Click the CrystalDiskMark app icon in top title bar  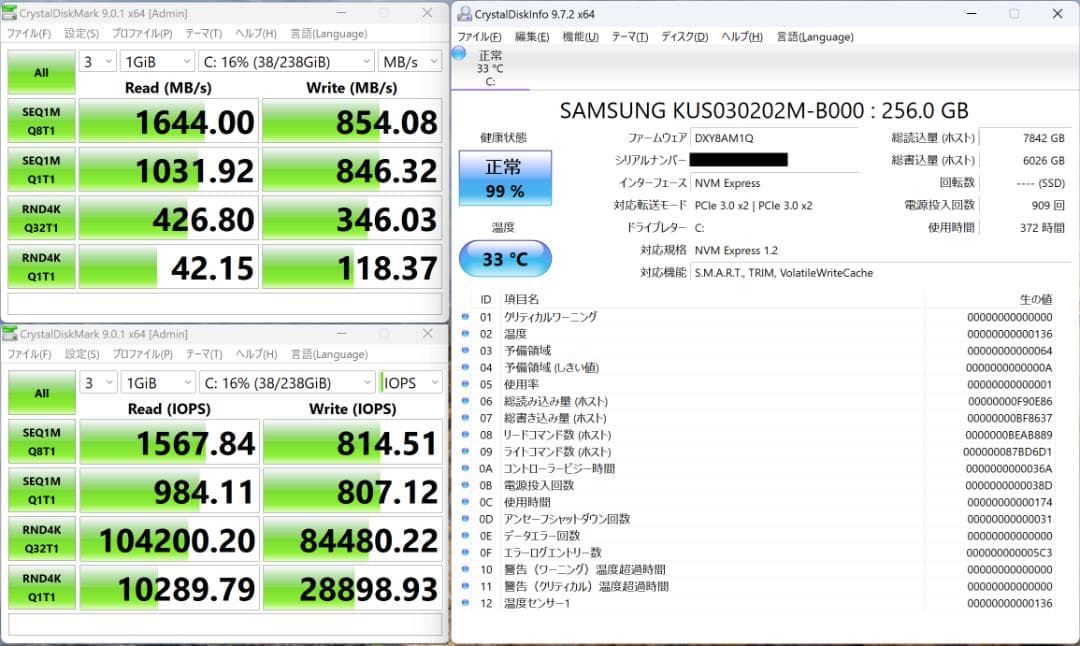13,12
